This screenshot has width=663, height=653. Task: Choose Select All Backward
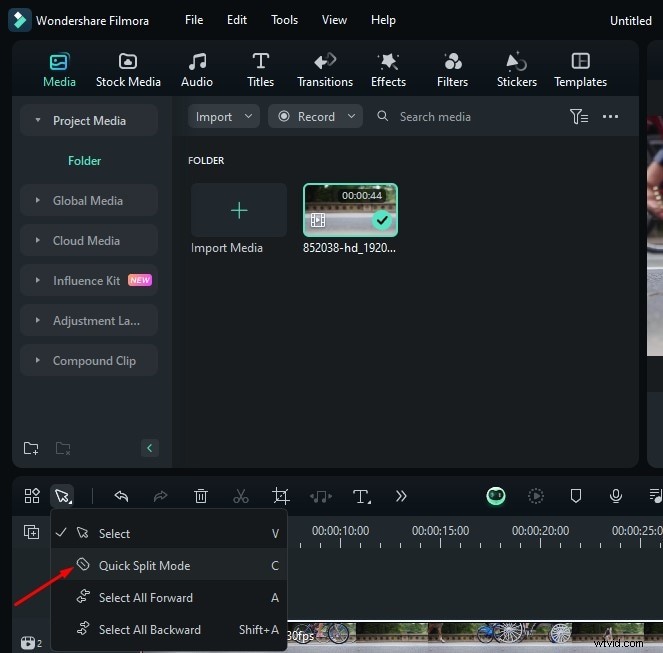(x=169, y=629)
